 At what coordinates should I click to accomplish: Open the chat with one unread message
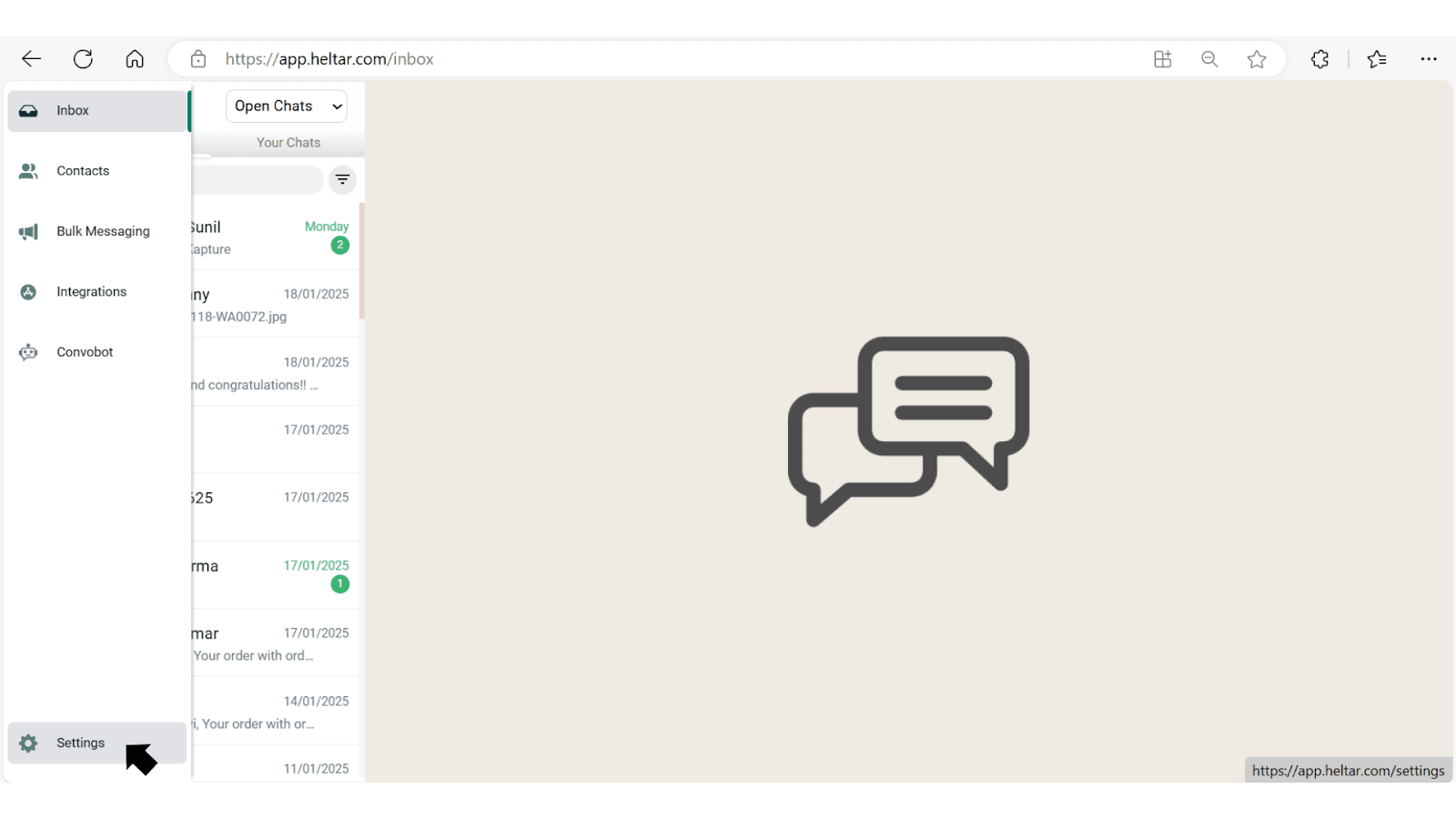click(x=273, y=575)
